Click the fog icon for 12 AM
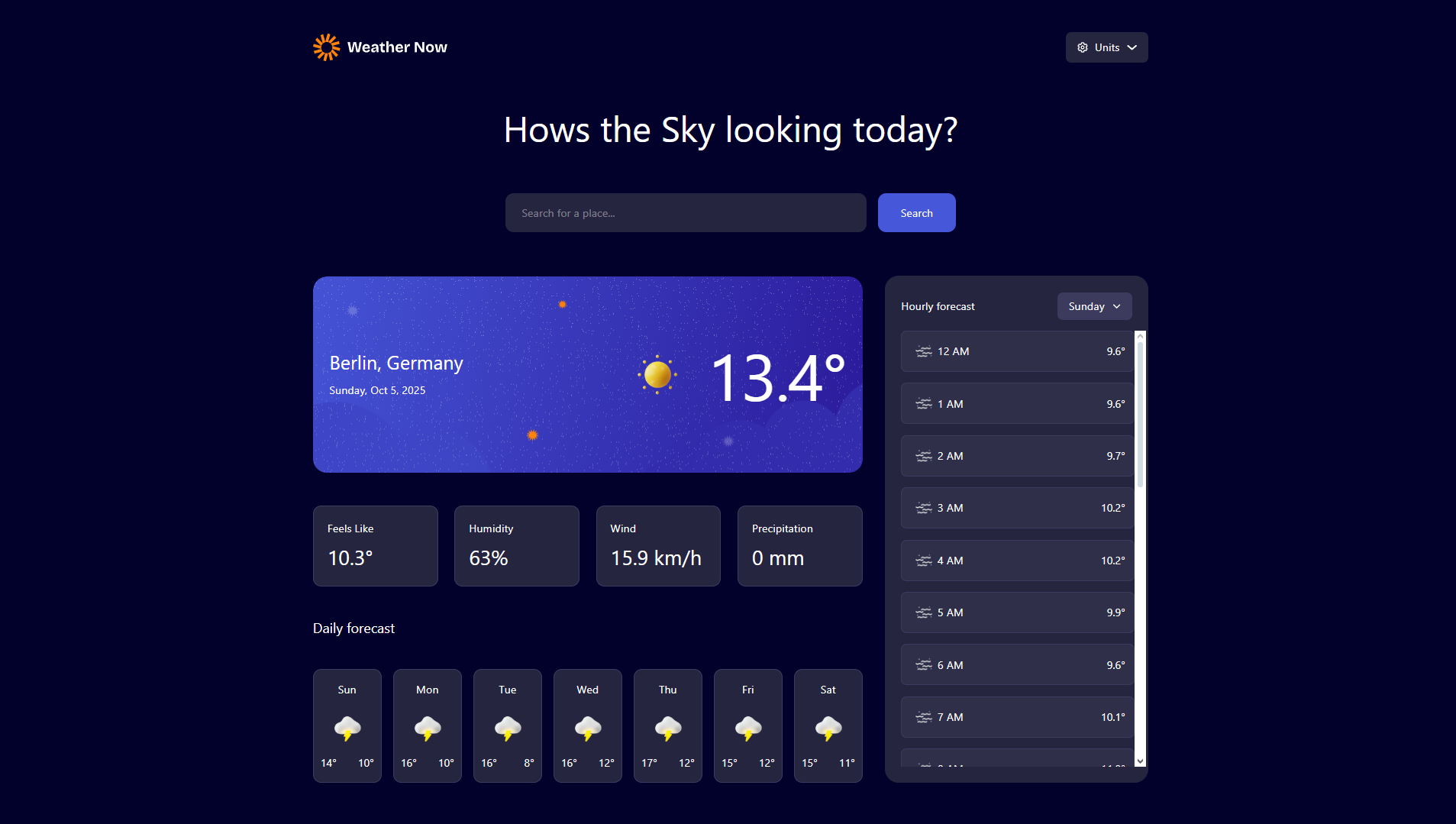The height and width of the screenshot is (824, 1456). point(924,351)
